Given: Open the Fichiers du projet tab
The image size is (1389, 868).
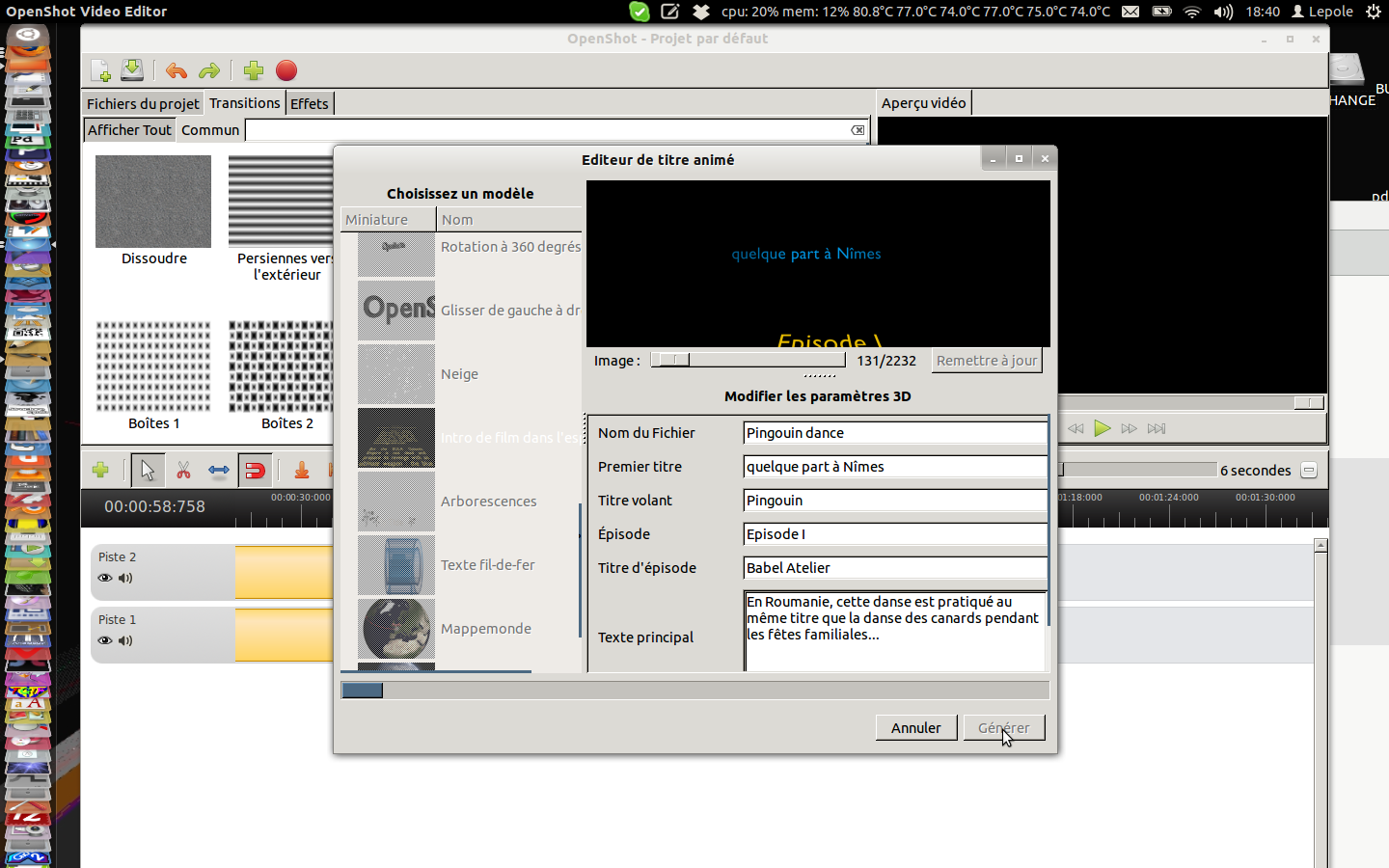Looking at the screenshot, I should click(x=143, y=103).
